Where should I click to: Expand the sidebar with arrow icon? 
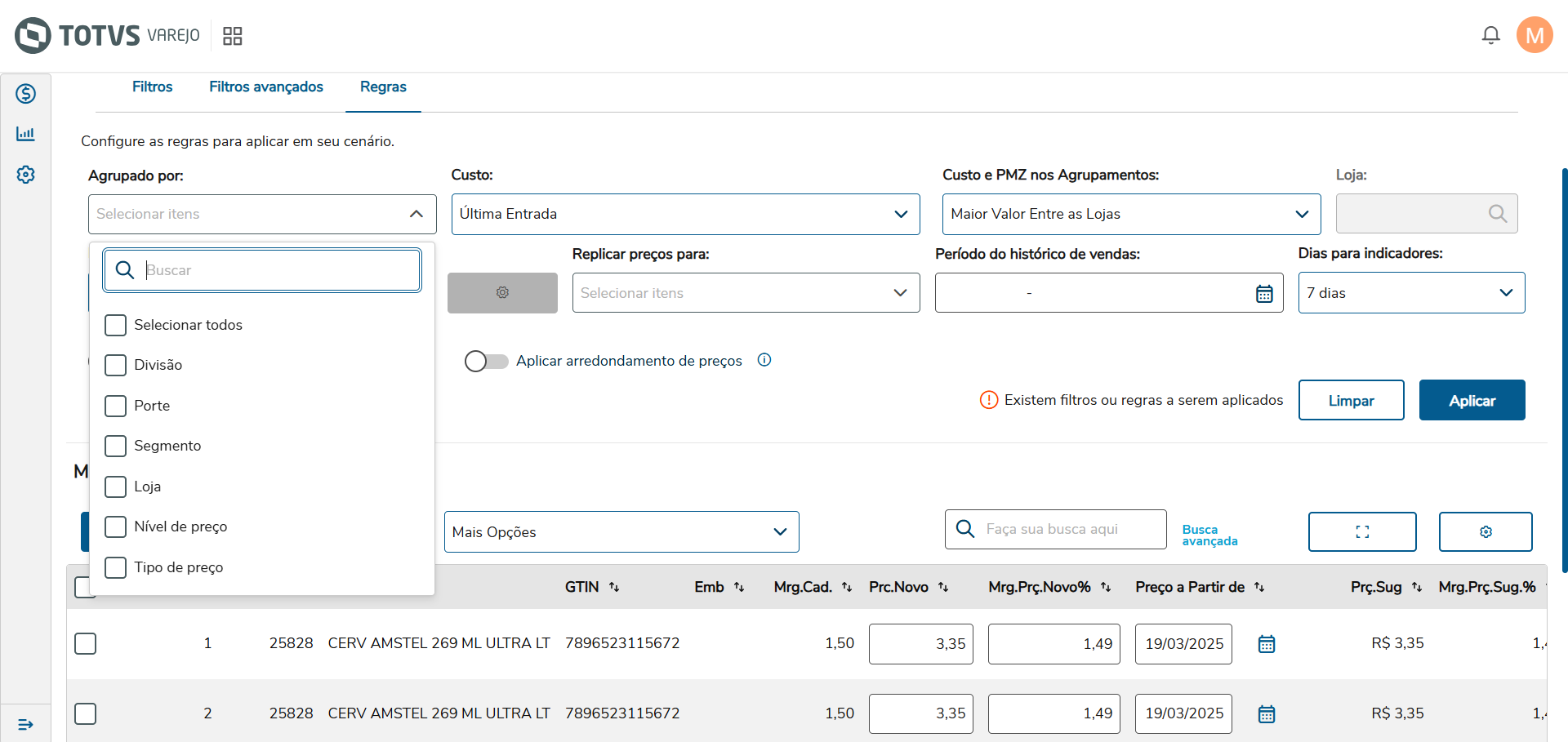click(26, 724)
